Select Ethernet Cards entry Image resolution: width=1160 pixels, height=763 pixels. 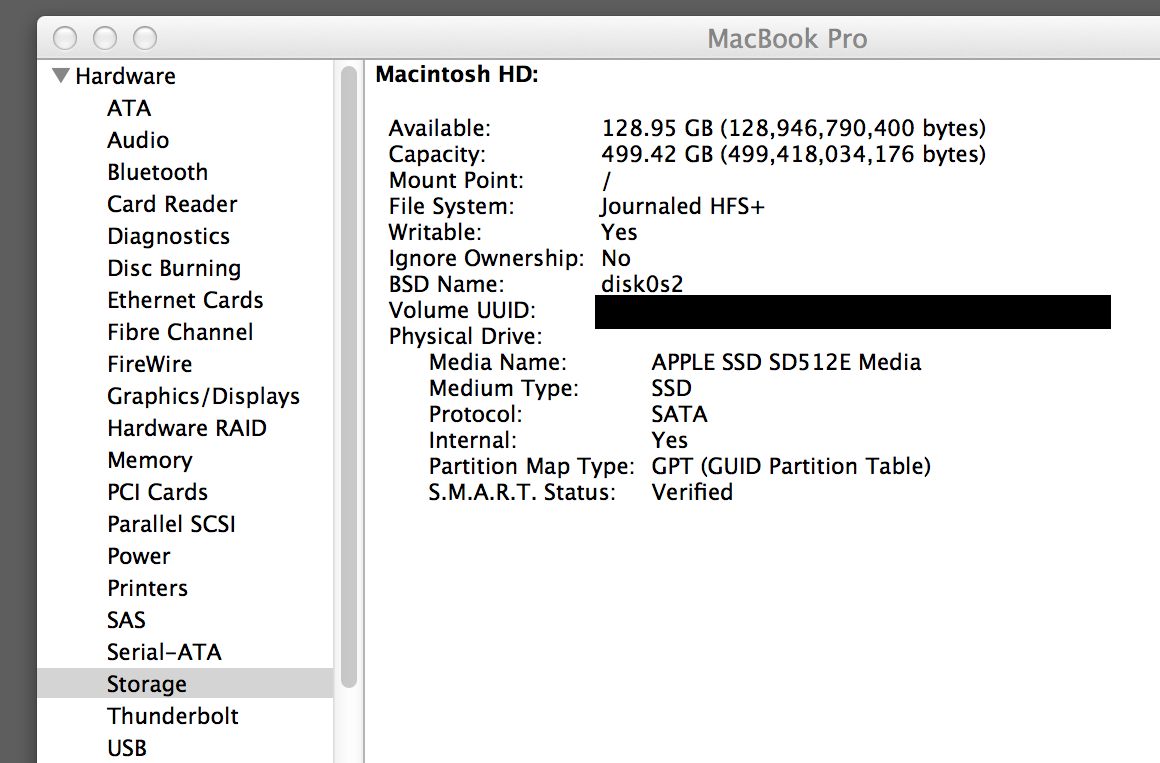(x=185, y=300)
